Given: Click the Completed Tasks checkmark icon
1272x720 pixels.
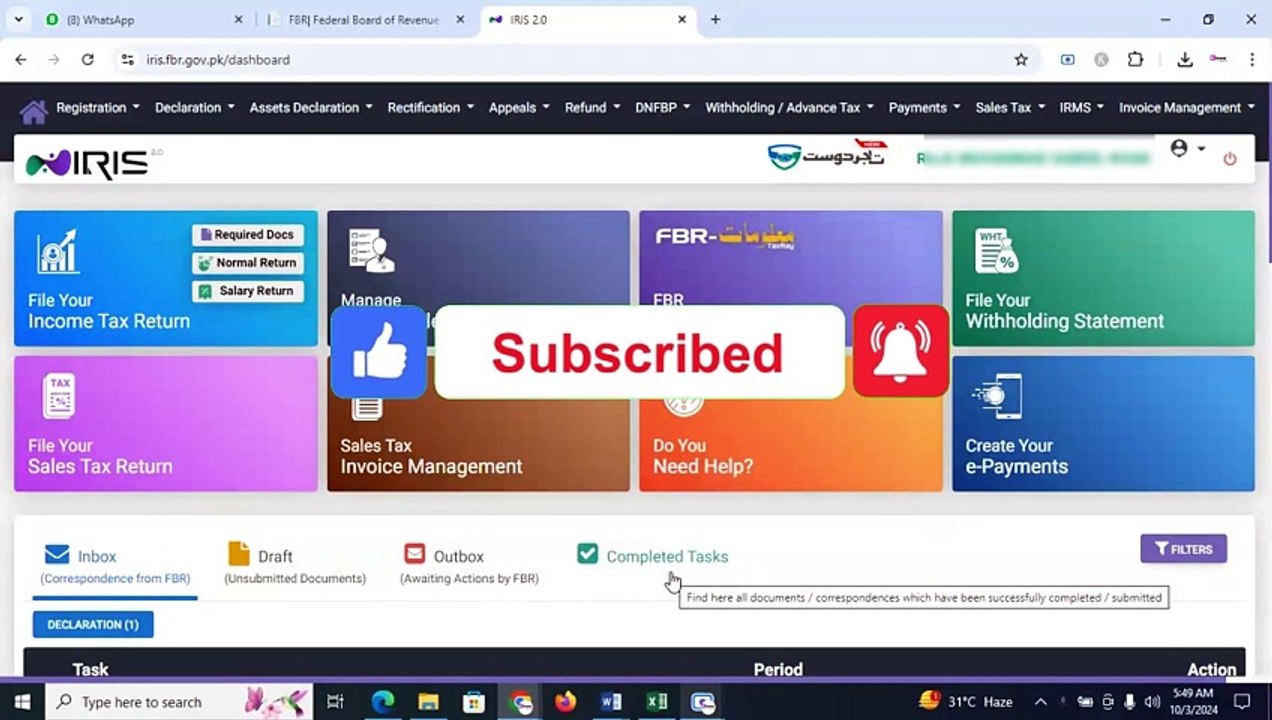Looking at the screenshot, I should [587, 553].
